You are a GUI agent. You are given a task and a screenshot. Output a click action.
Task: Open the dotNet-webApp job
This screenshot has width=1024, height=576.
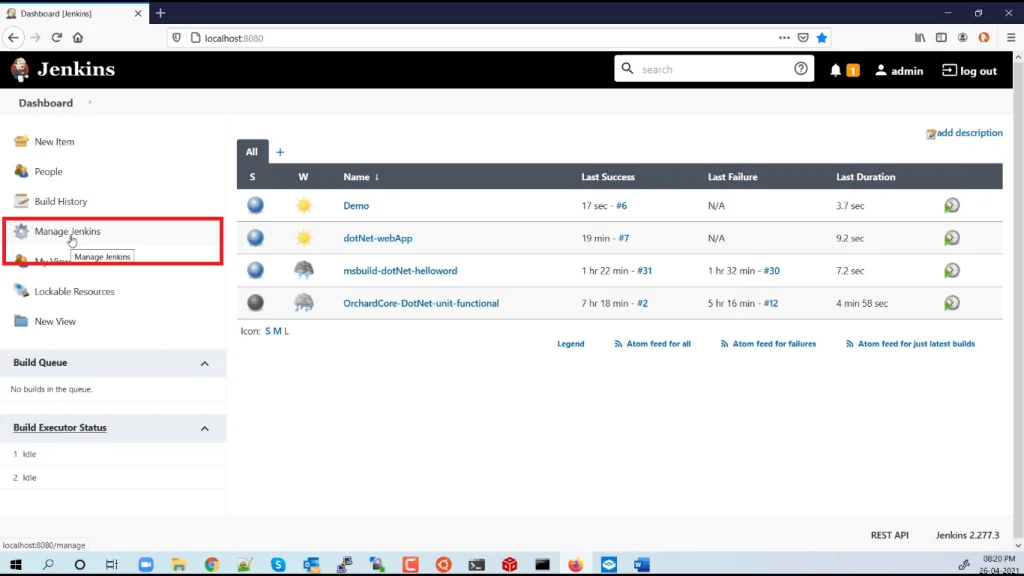(x=377, y=238)
